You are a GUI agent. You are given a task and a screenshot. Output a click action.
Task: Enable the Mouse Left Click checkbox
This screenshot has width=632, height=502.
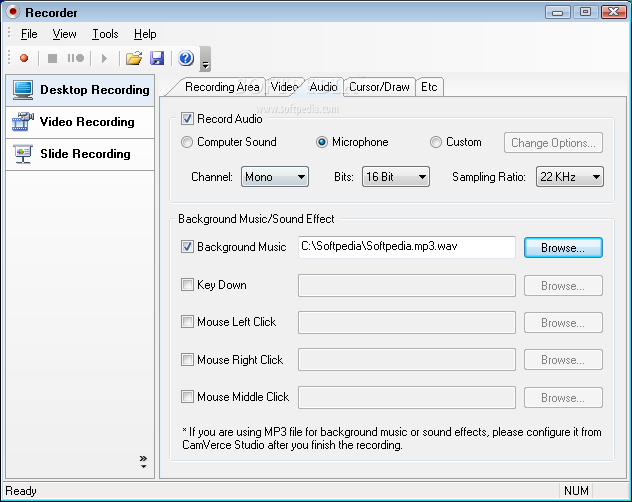[187, 322]
